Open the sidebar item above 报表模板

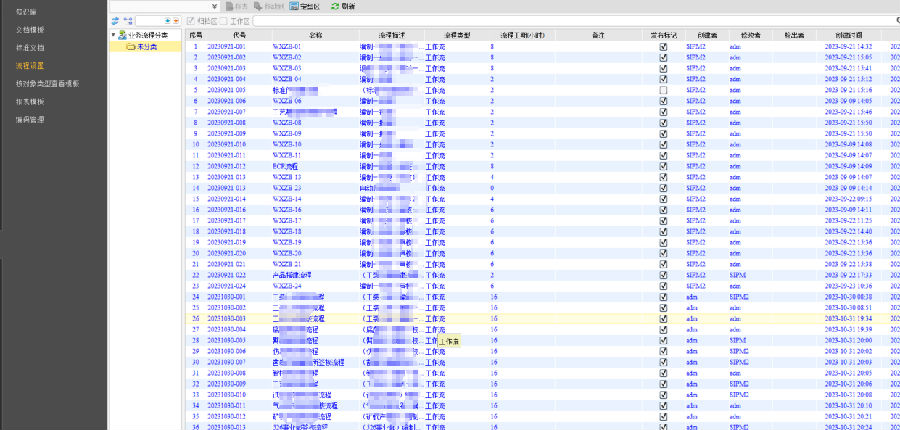point(47,83)
